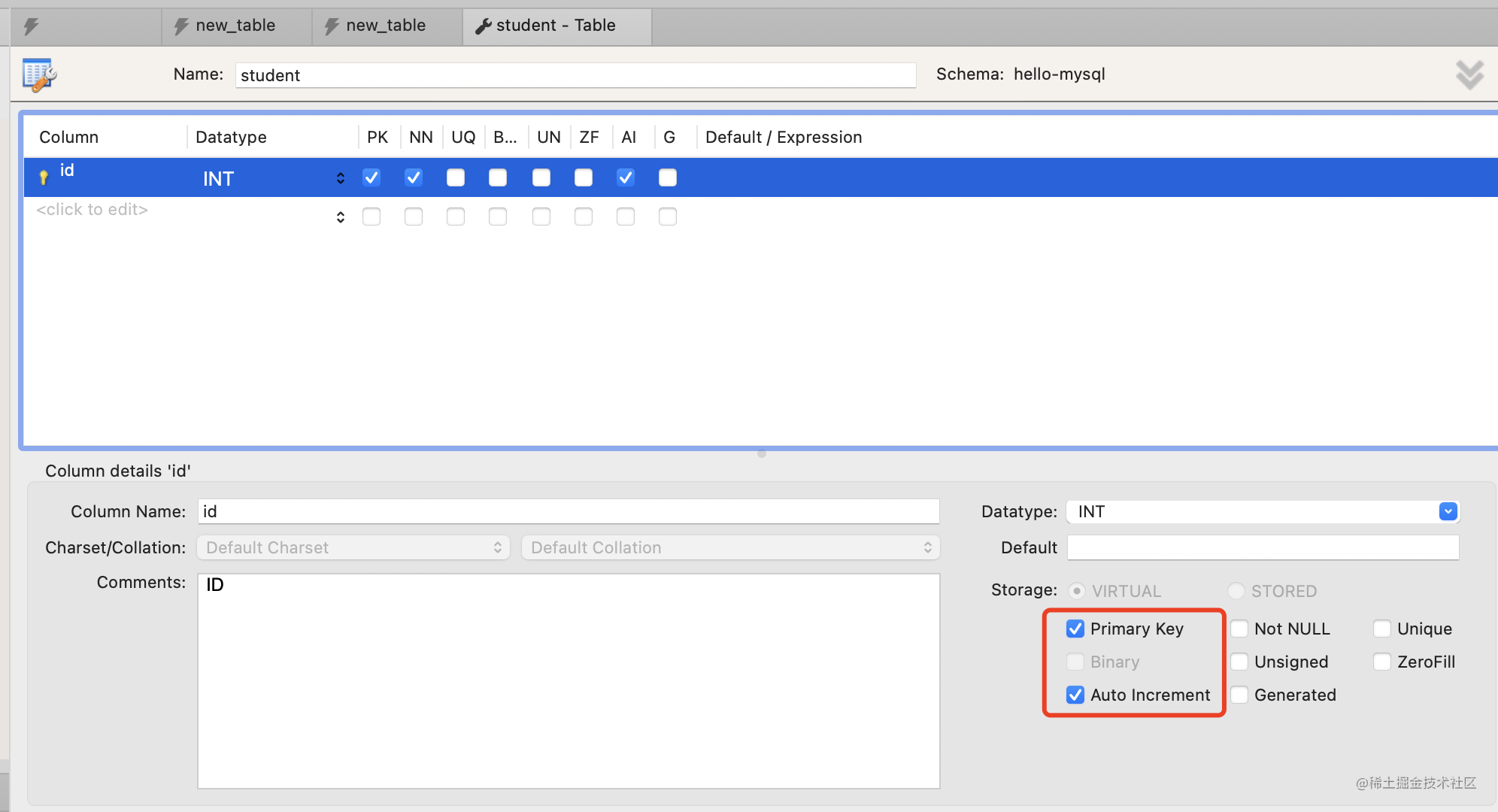1498x812 pixels.
Task: Open the Datatype combo box dropdown arrow
Action: 1448,512
